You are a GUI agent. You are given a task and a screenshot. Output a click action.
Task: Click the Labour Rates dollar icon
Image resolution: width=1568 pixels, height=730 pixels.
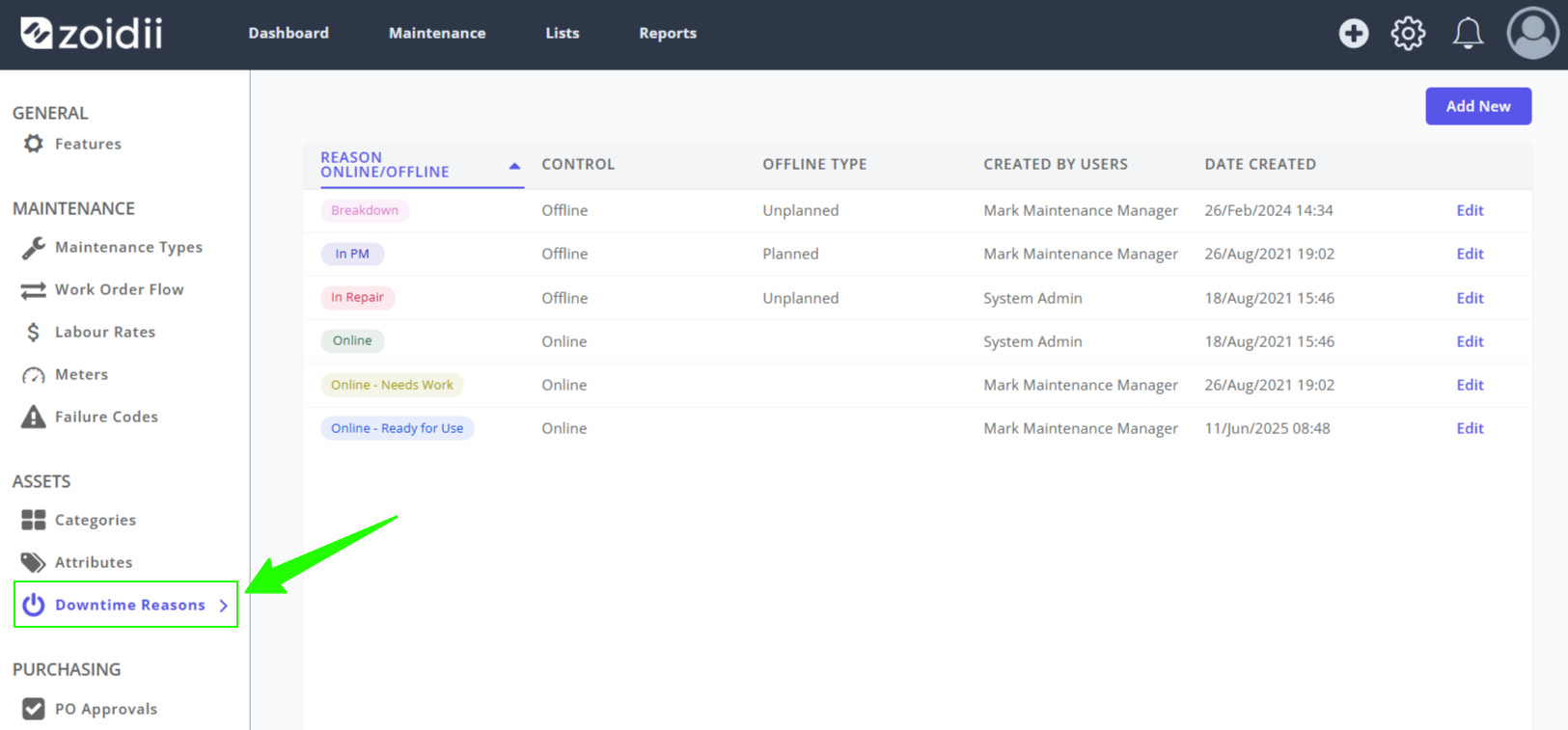34,332
